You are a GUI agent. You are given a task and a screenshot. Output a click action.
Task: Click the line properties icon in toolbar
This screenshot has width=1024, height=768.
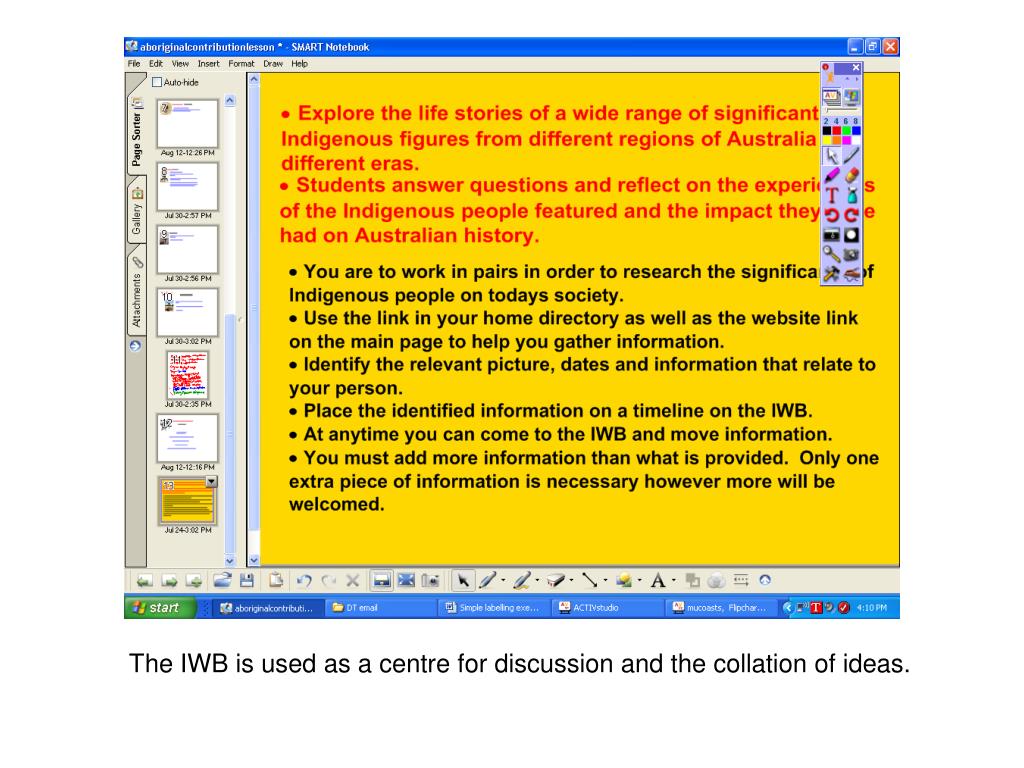tap(741, 580)
